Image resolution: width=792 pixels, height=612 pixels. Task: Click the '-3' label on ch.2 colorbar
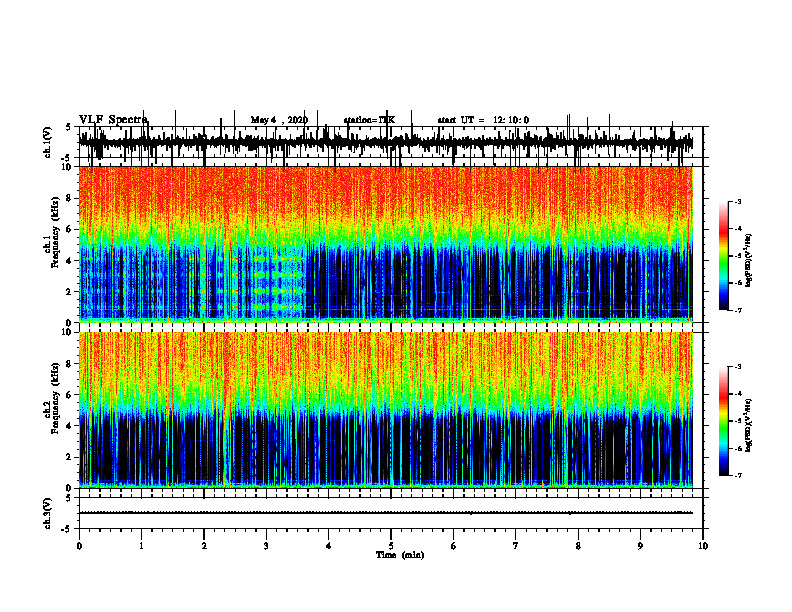tap(737, 367)
